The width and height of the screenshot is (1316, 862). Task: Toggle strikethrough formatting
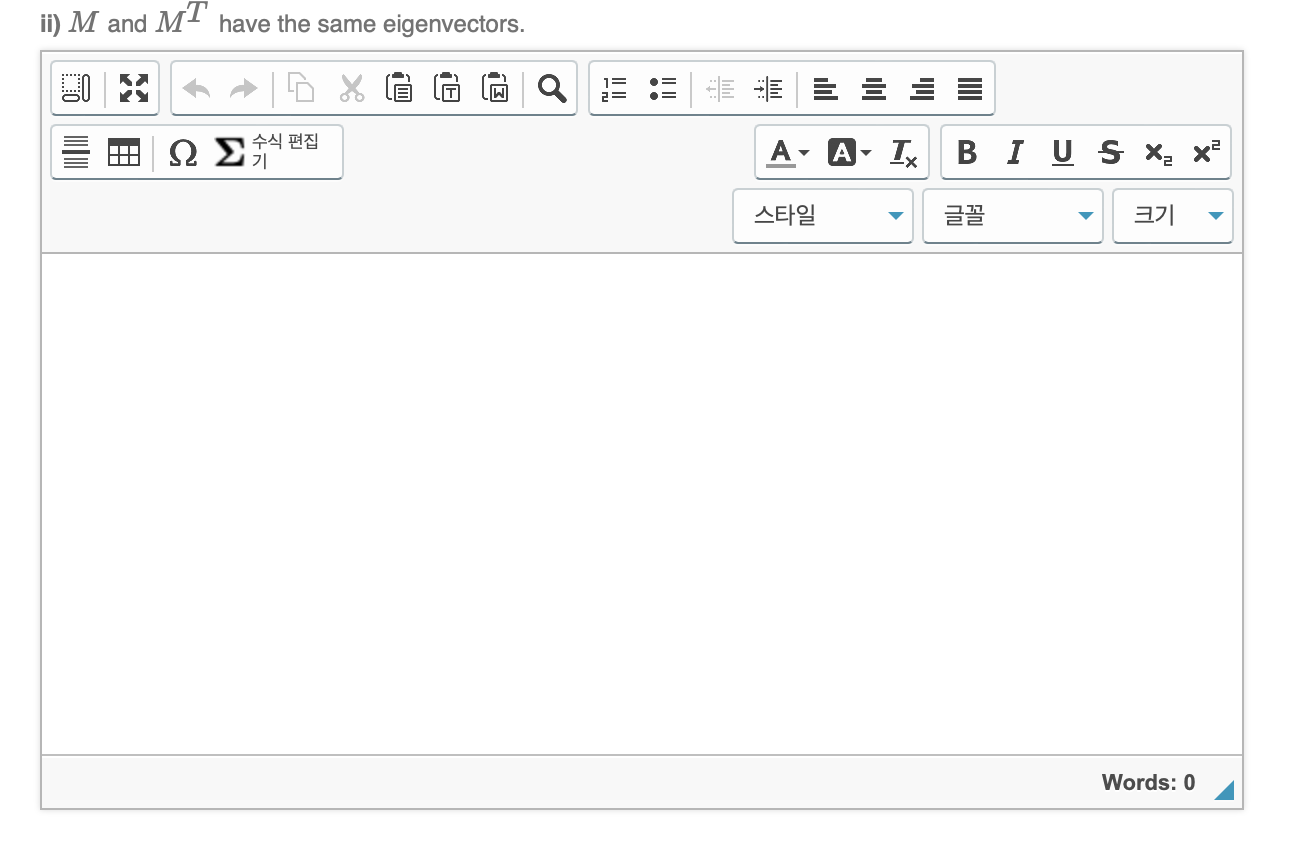click(x=1109, y=153)
